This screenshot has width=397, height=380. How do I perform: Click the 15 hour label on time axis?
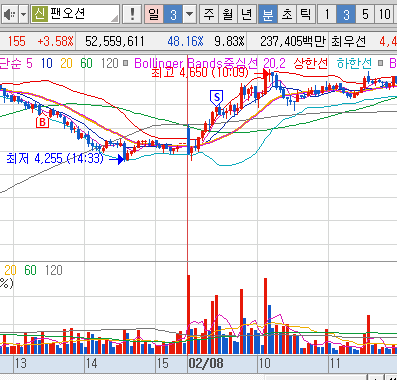click(162, 363)
